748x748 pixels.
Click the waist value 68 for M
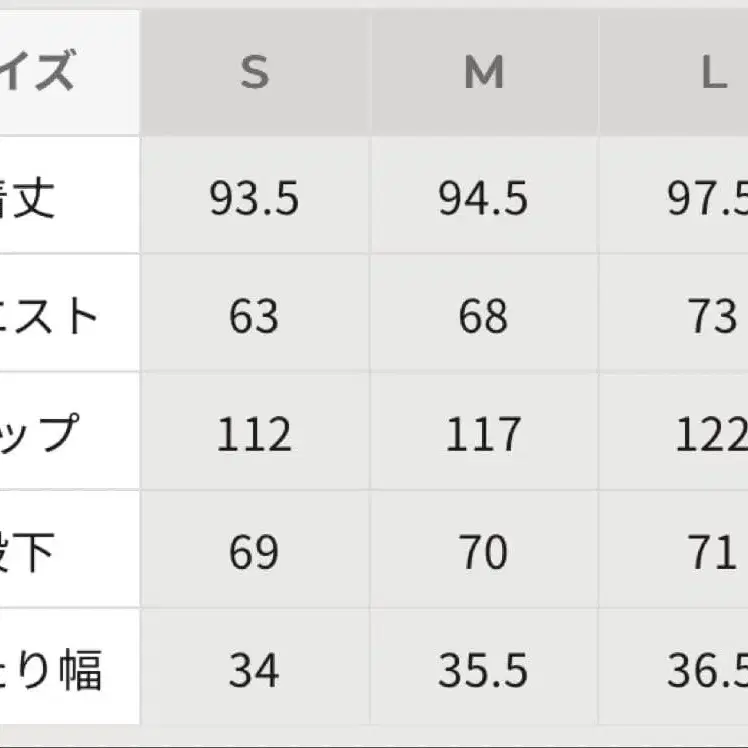pos(484,317)
